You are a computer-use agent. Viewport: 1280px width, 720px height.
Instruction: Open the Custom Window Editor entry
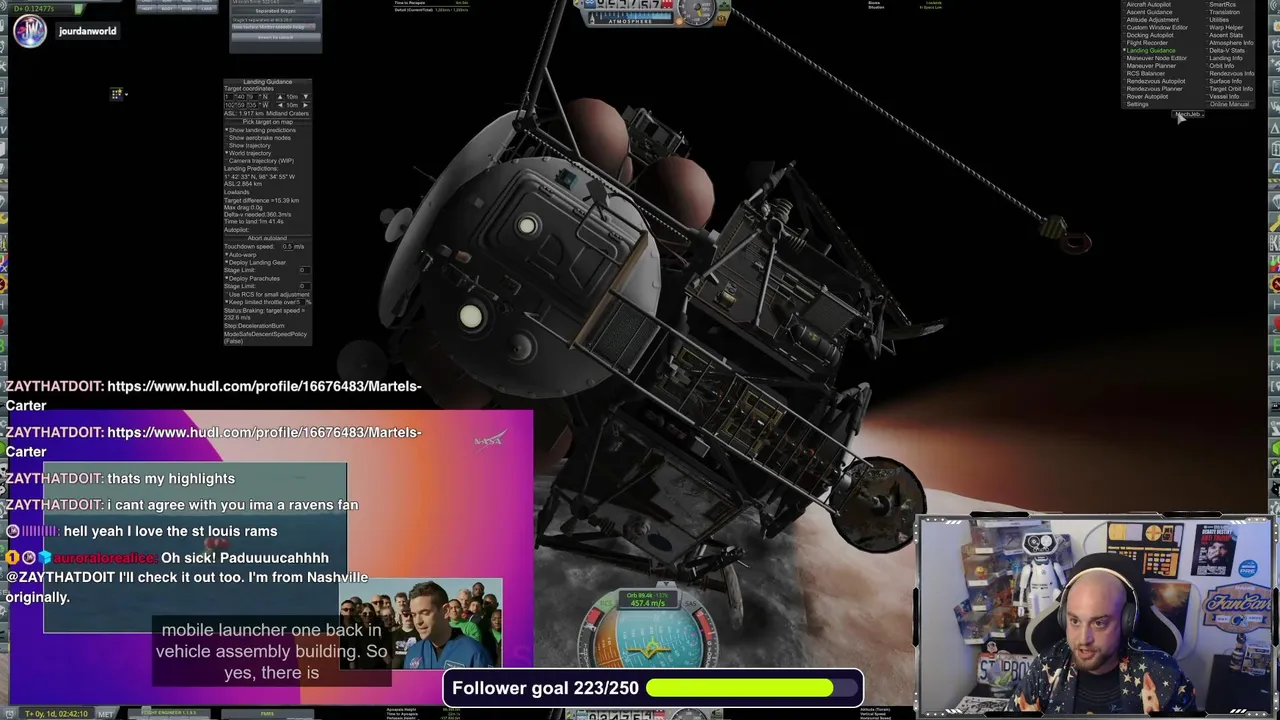1157,27
